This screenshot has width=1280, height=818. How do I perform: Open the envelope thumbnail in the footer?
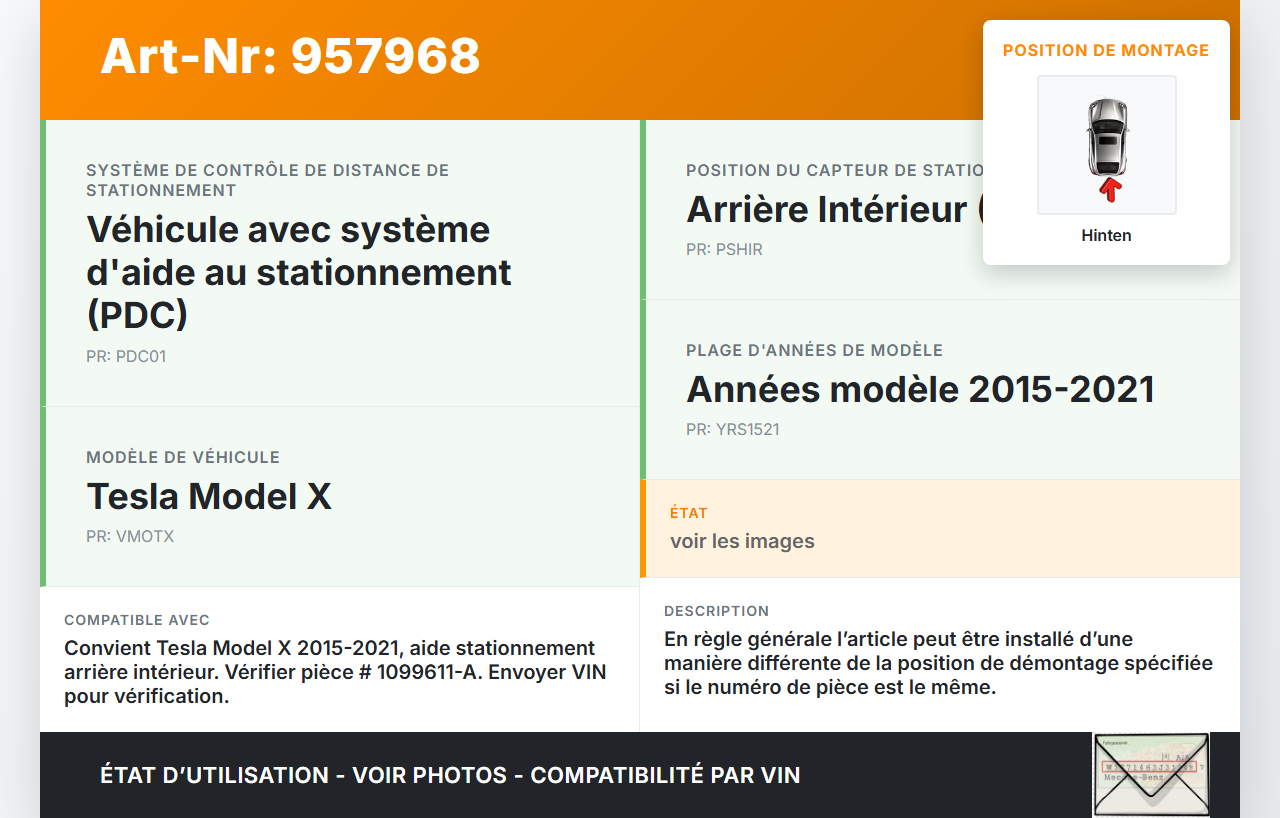1150,775
